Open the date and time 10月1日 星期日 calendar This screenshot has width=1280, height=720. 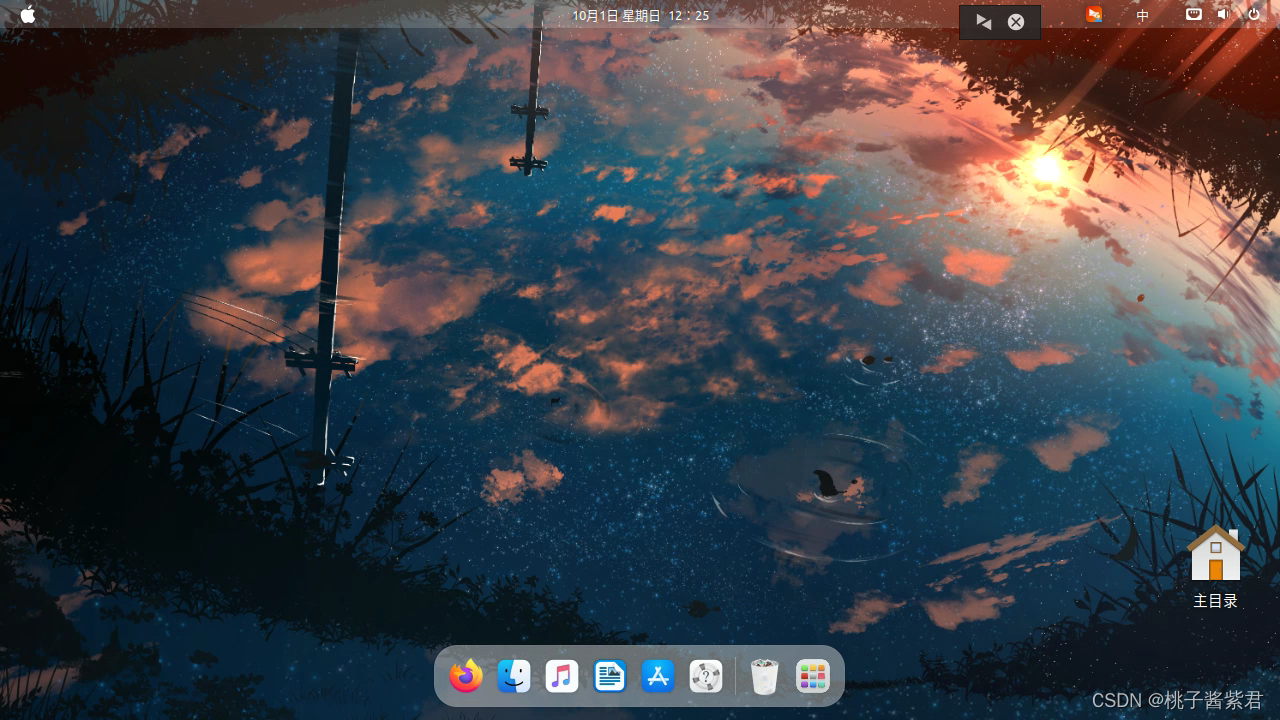click(x=641, y=15)
